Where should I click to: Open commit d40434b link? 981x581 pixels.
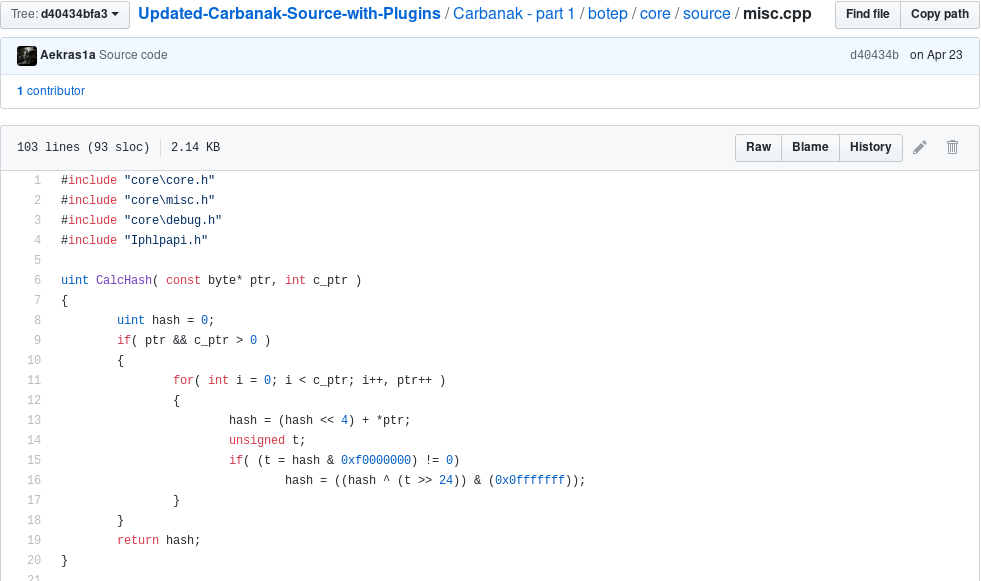click(x=874, y=55)
